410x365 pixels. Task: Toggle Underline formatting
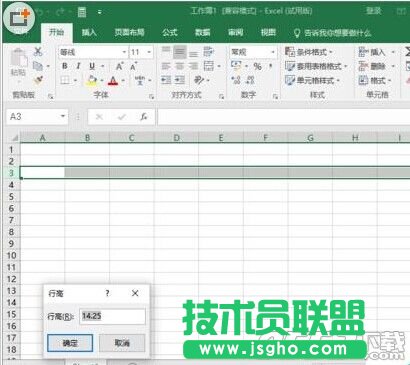[92, 66]
